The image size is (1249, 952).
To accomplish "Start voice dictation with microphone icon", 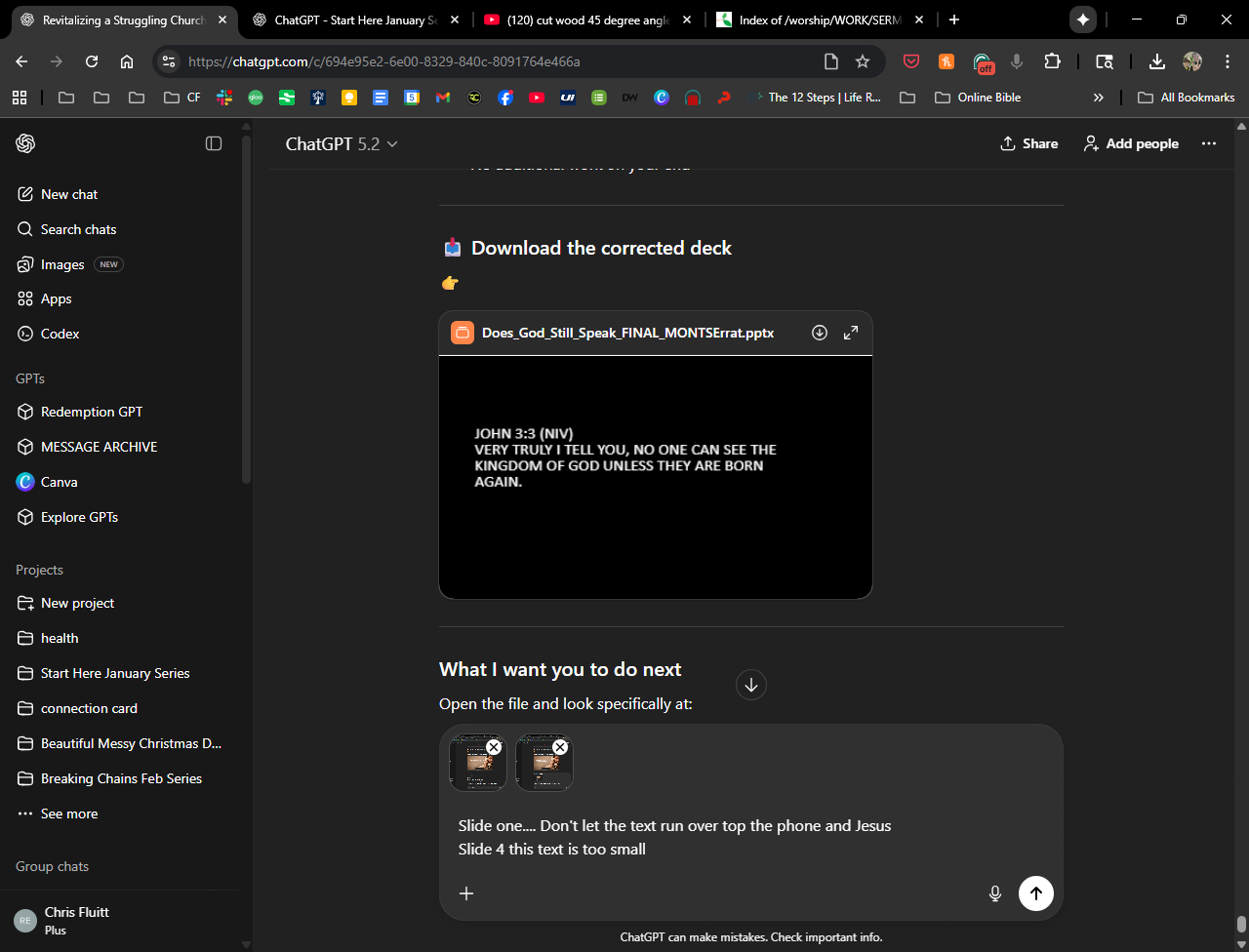I will tap(994, 892).
